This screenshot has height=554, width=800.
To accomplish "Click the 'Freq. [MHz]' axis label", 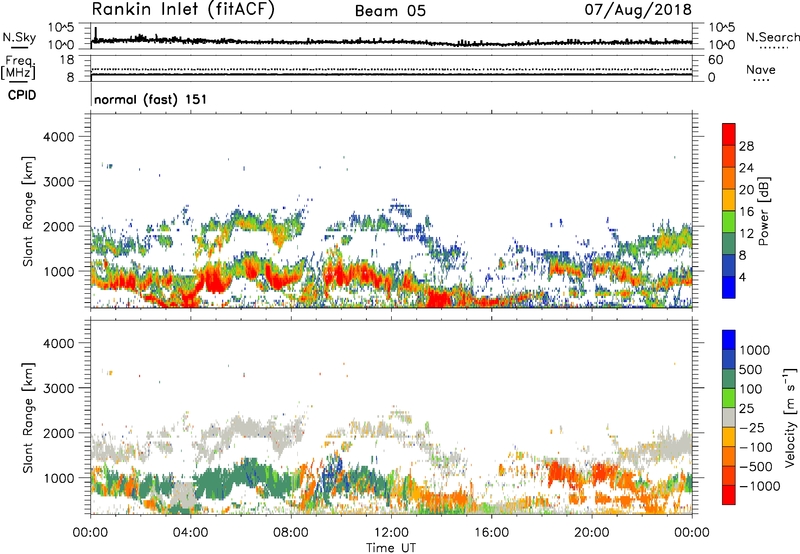I will tap(18, 68).
